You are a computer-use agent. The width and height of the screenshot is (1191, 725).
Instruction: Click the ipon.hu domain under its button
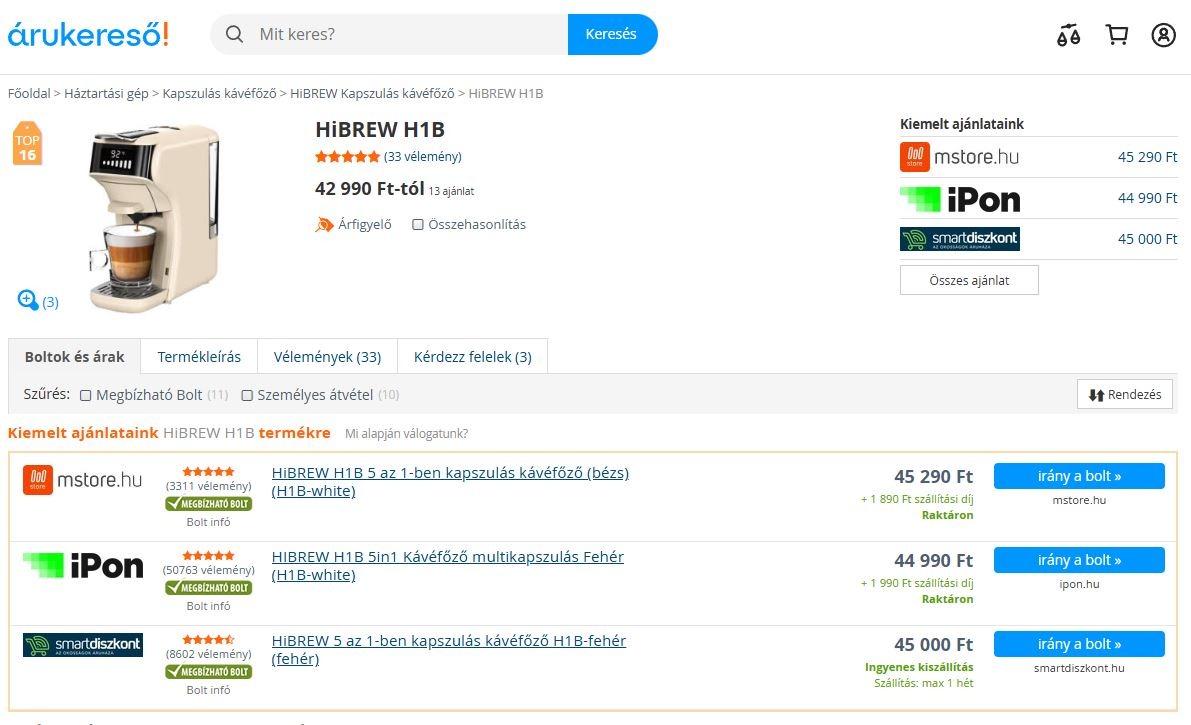1079,584
